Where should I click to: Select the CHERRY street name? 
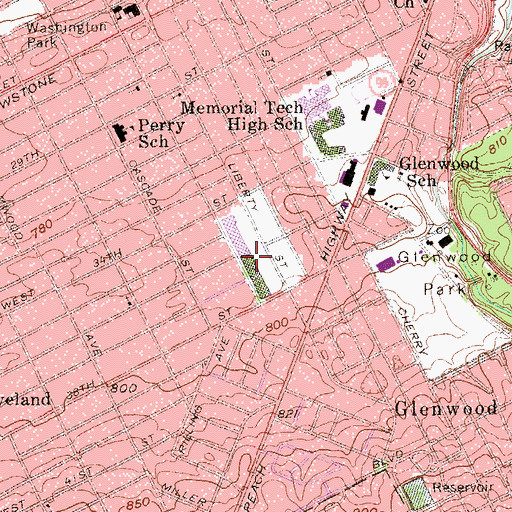413,332
